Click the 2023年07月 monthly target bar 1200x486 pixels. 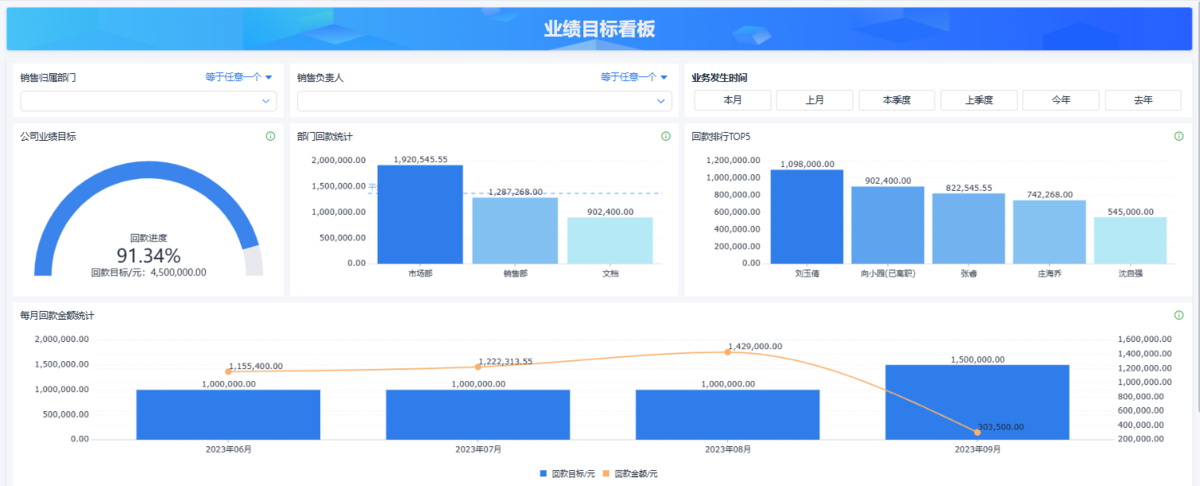pos(478,414)
